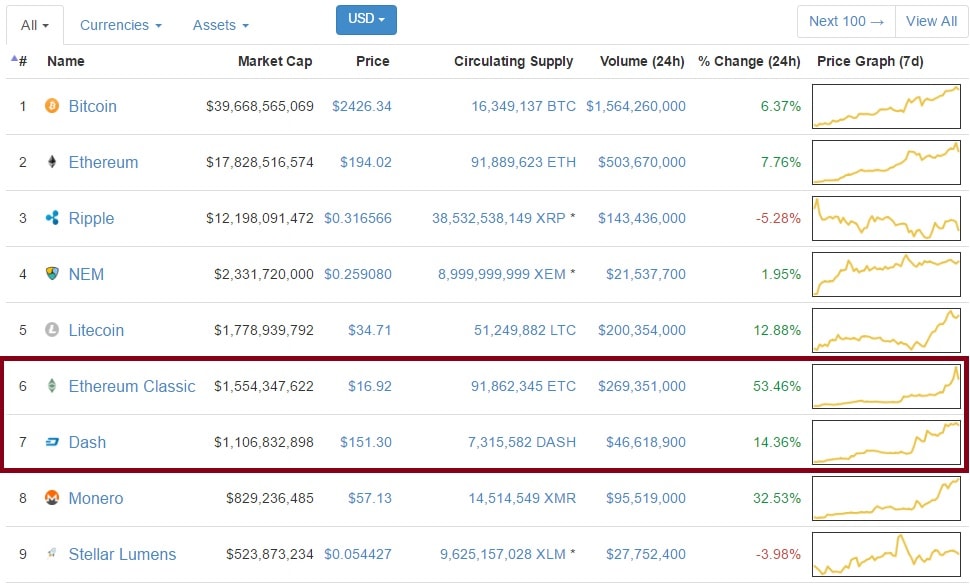Screen dimensions: 970x586
Task: Expand the Currencies dropdown menu
Action: click(121, 25)
